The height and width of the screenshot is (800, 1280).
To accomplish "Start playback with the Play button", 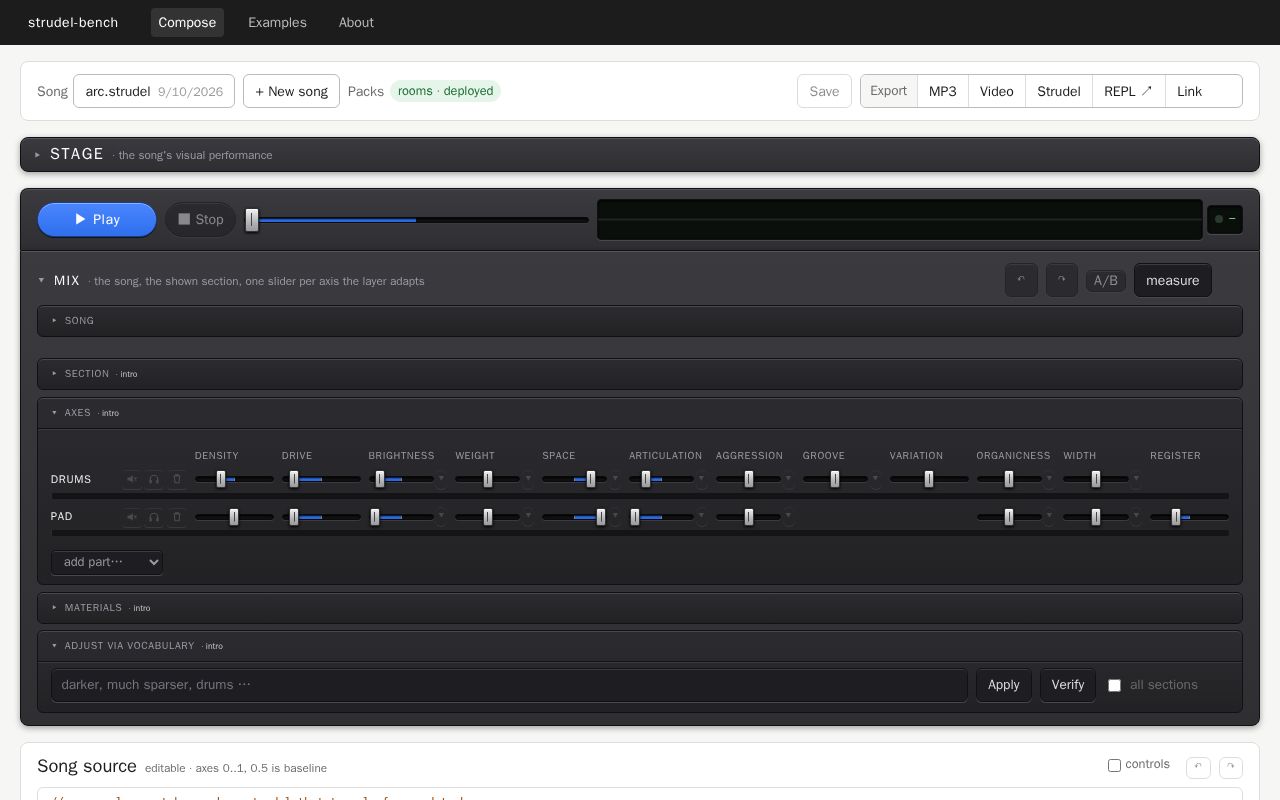I will click(x=97, y=220).
